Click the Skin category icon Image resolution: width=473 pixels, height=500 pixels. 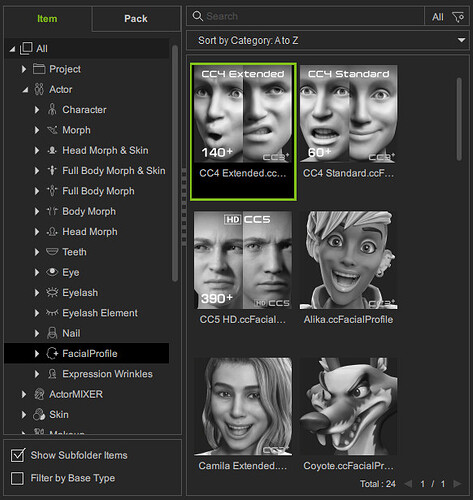[39, 414]
